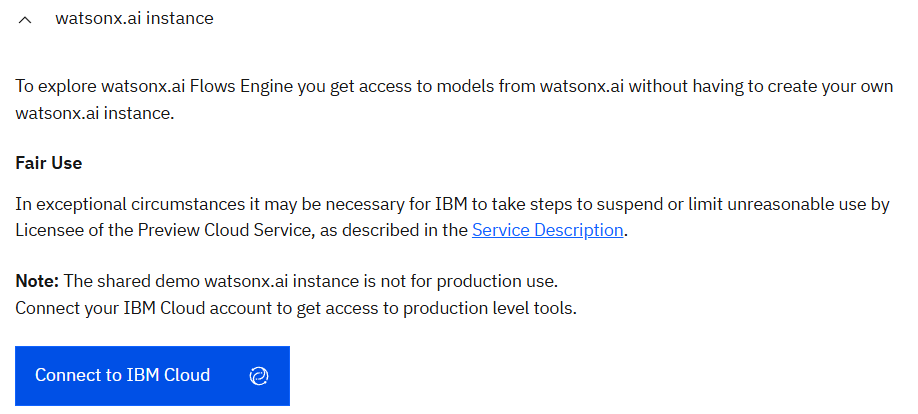The image size is (918, 414).
Task: Click second-line text 'watsonx.ai instance.'
Action: click(94, 113)
